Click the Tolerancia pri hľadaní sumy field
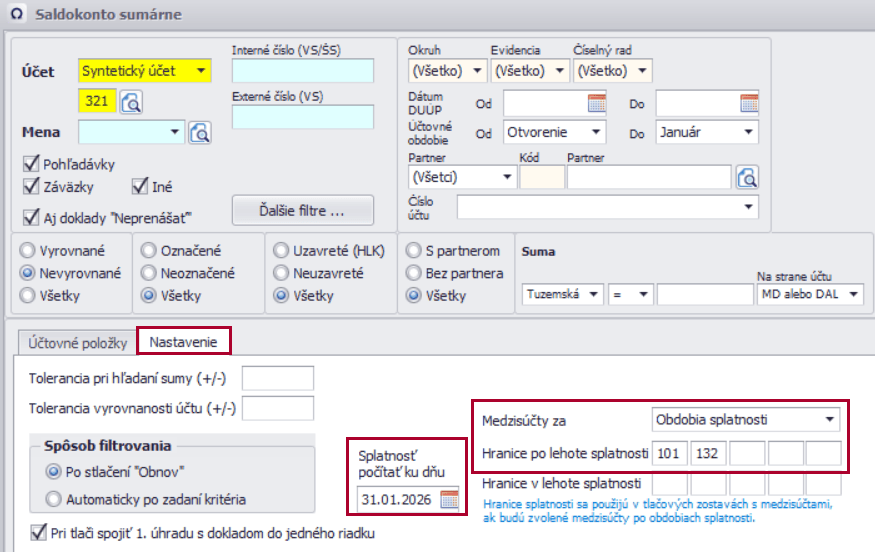Screen dimensions: 875x552 pyautogui.click(x=277, y=378)
